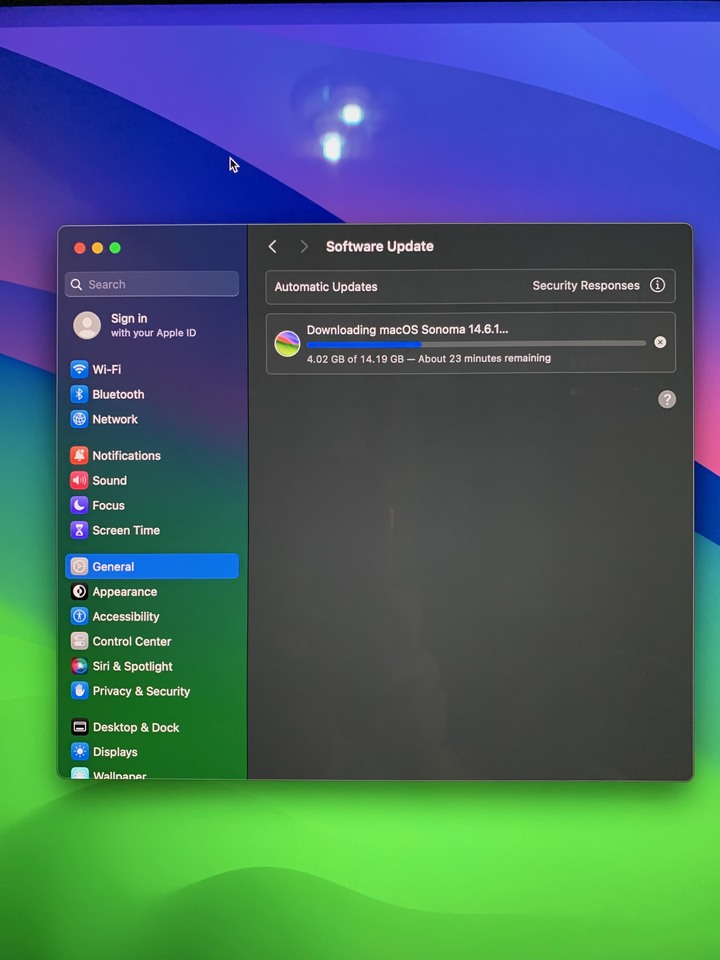Select the Network globe icon

79,419
